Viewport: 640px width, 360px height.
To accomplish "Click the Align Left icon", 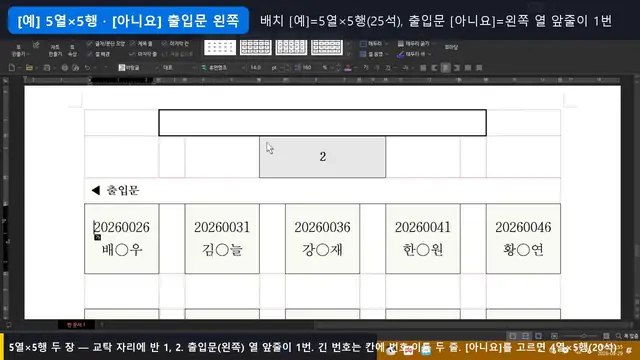I will (435, 68).
